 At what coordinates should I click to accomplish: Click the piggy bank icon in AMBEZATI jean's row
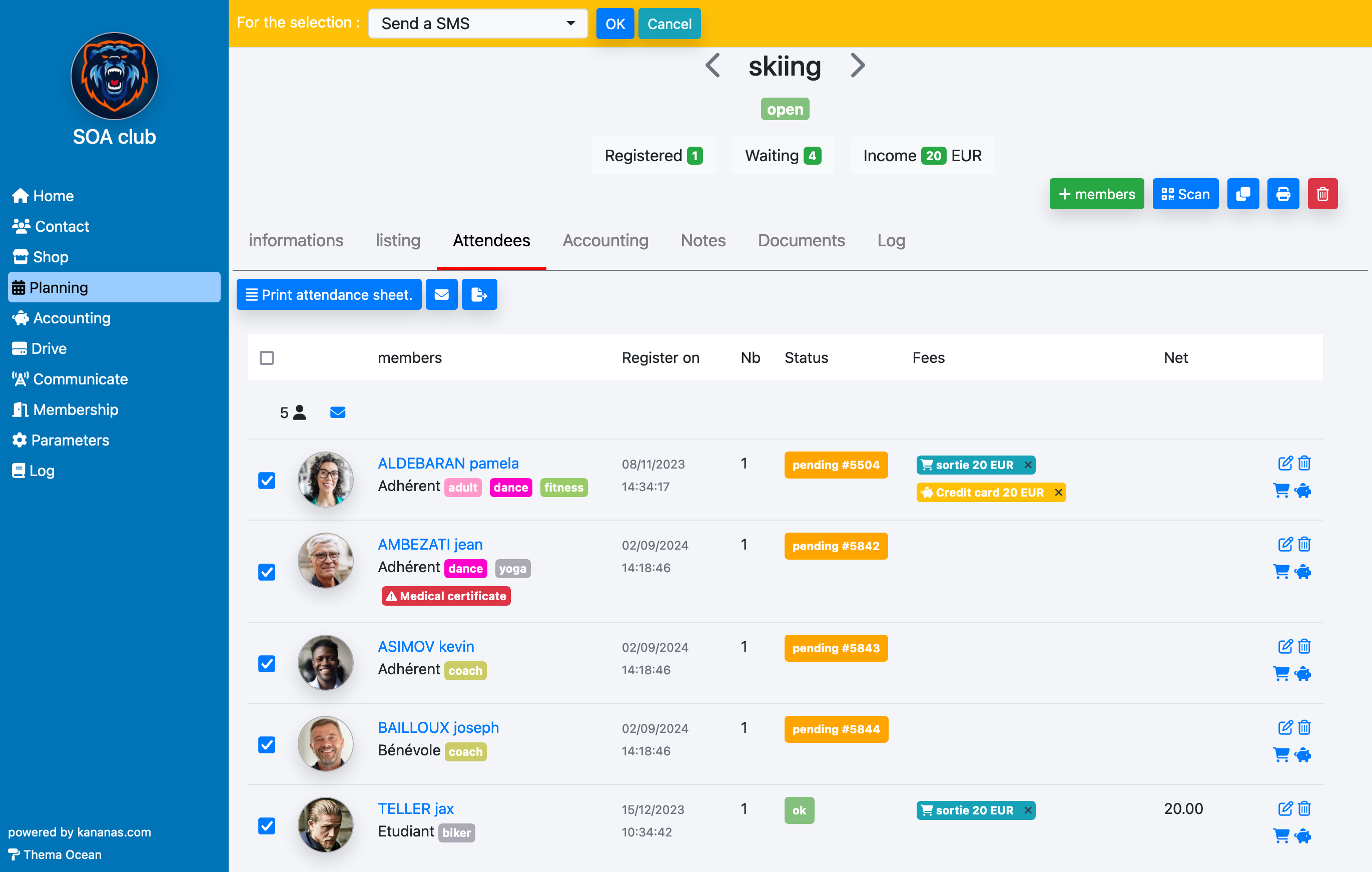(1303, 571)
